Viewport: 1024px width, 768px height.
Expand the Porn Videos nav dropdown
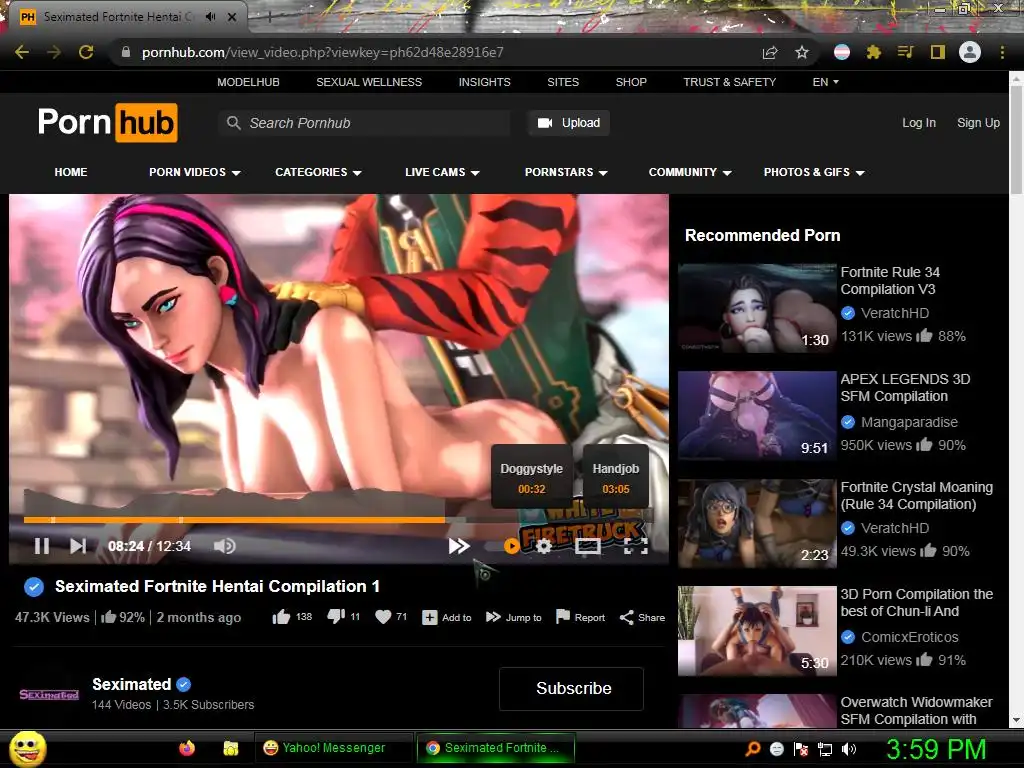(x=195, y=172)
